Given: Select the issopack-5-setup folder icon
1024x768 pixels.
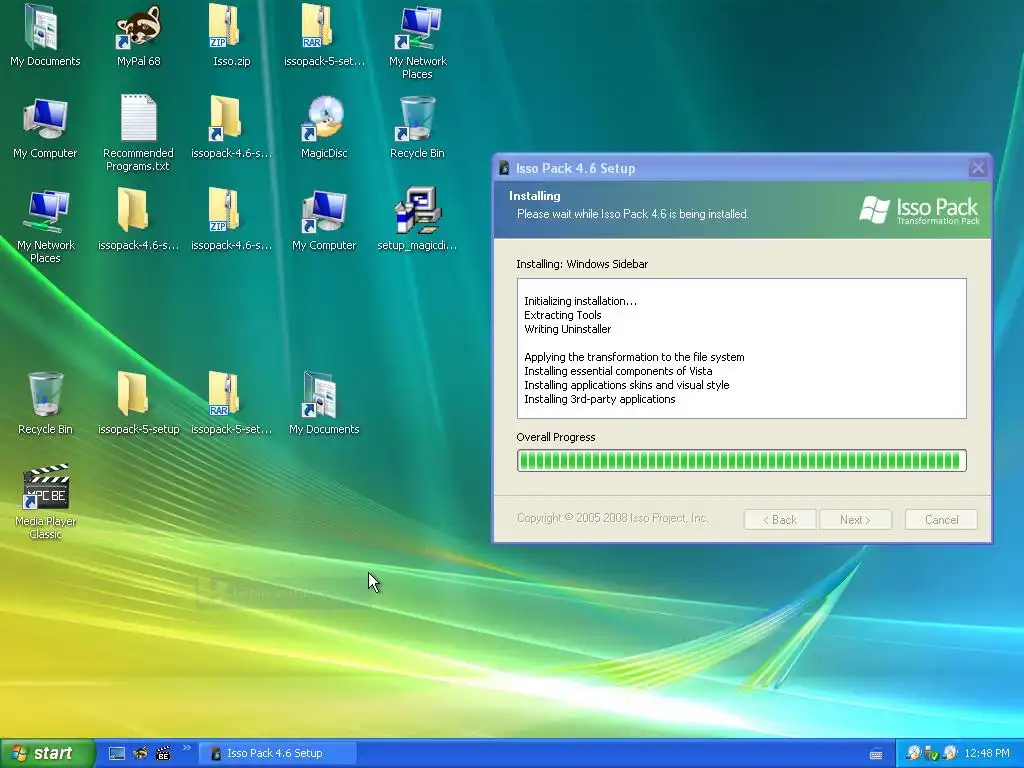Looking at the screenshot, I should [138, 402].
